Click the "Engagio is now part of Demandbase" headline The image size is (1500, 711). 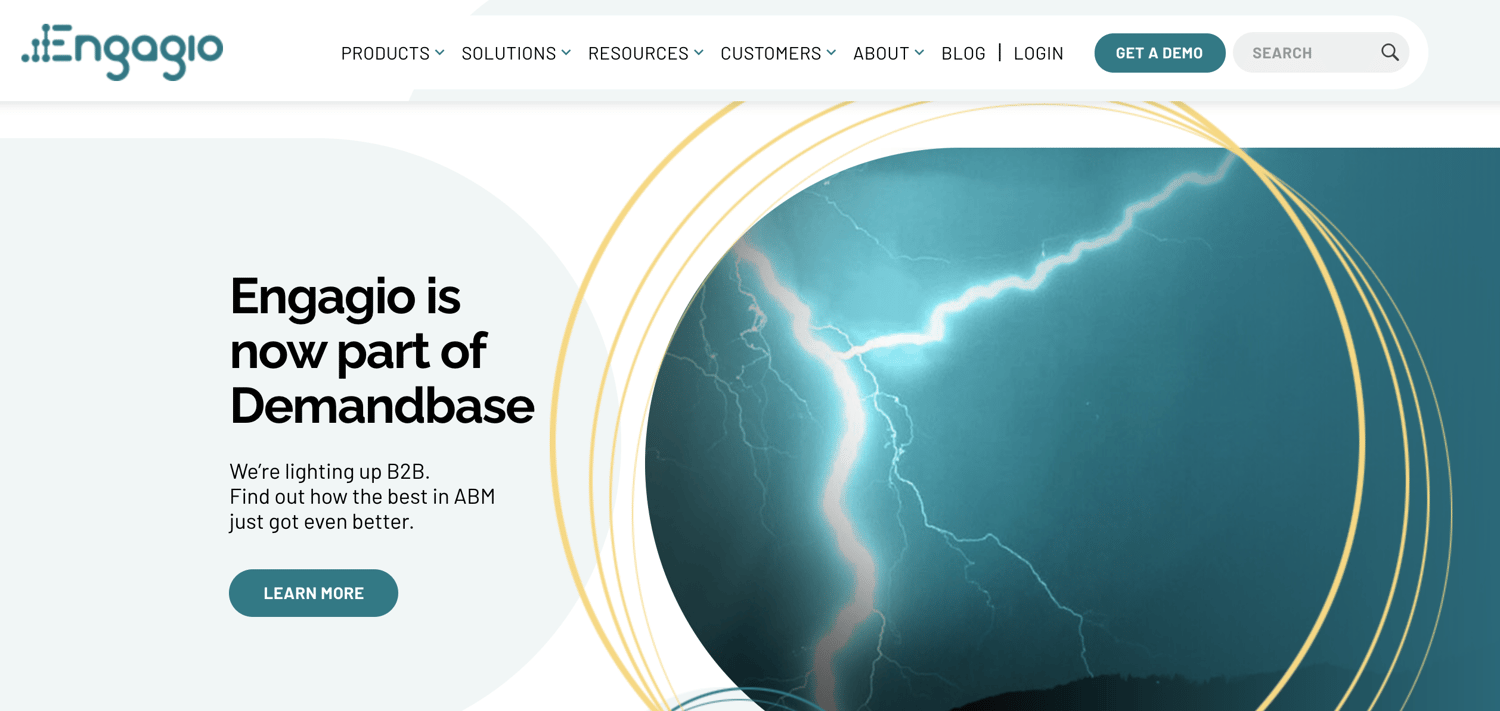point(381,350)
